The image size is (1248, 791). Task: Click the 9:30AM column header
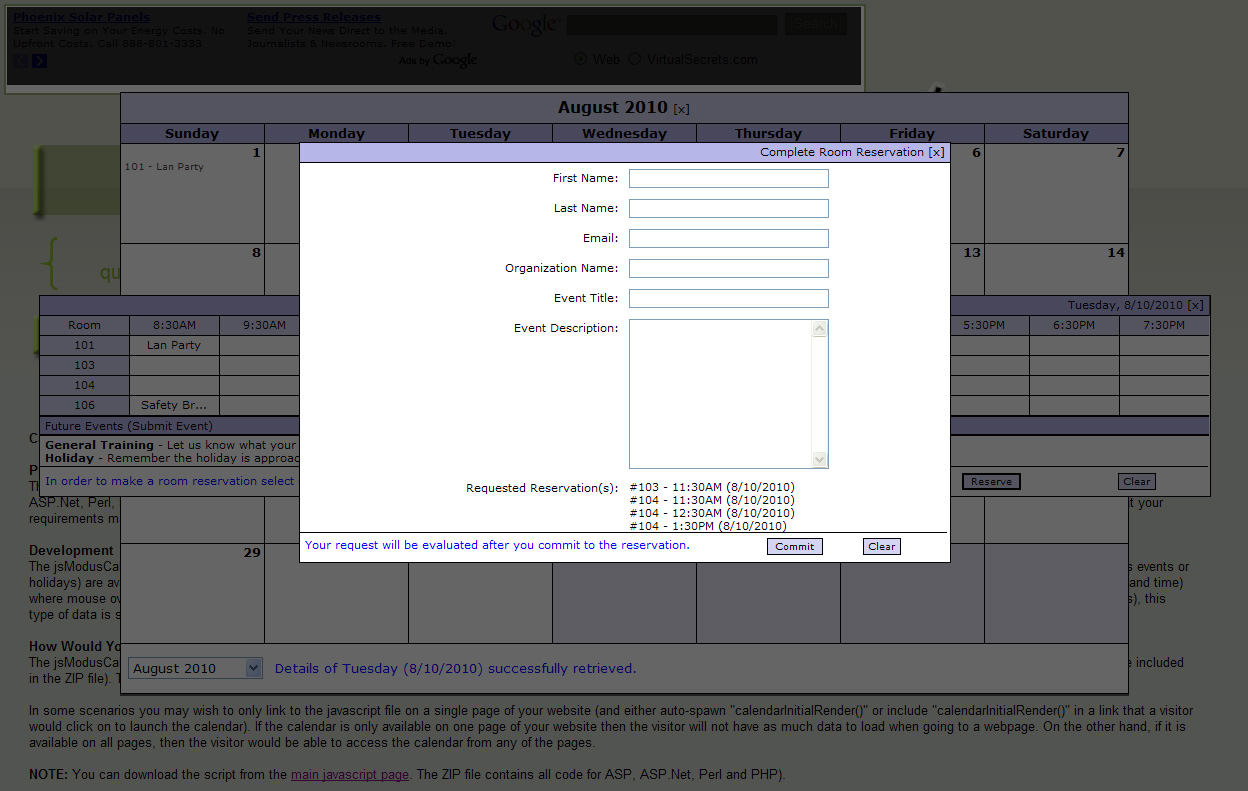pyautogui.click(x=264, y=325)
